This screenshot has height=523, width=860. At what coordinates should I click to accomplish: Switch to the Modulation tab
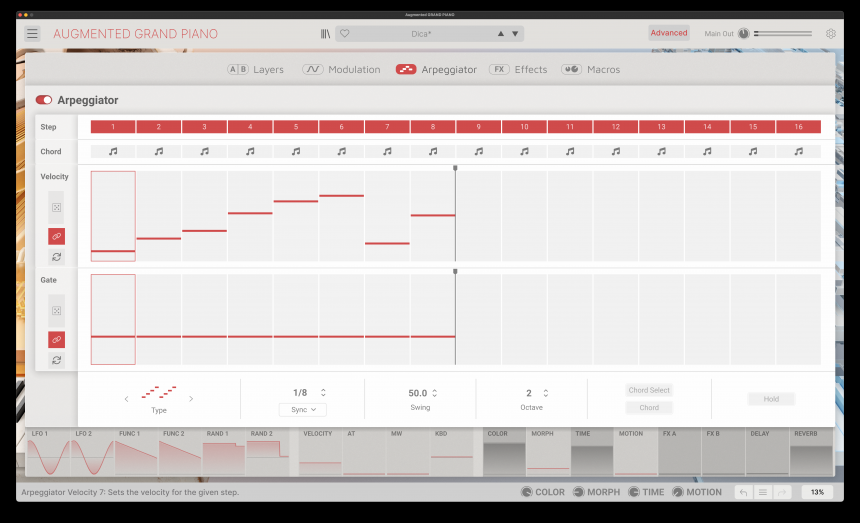(341, 70)
